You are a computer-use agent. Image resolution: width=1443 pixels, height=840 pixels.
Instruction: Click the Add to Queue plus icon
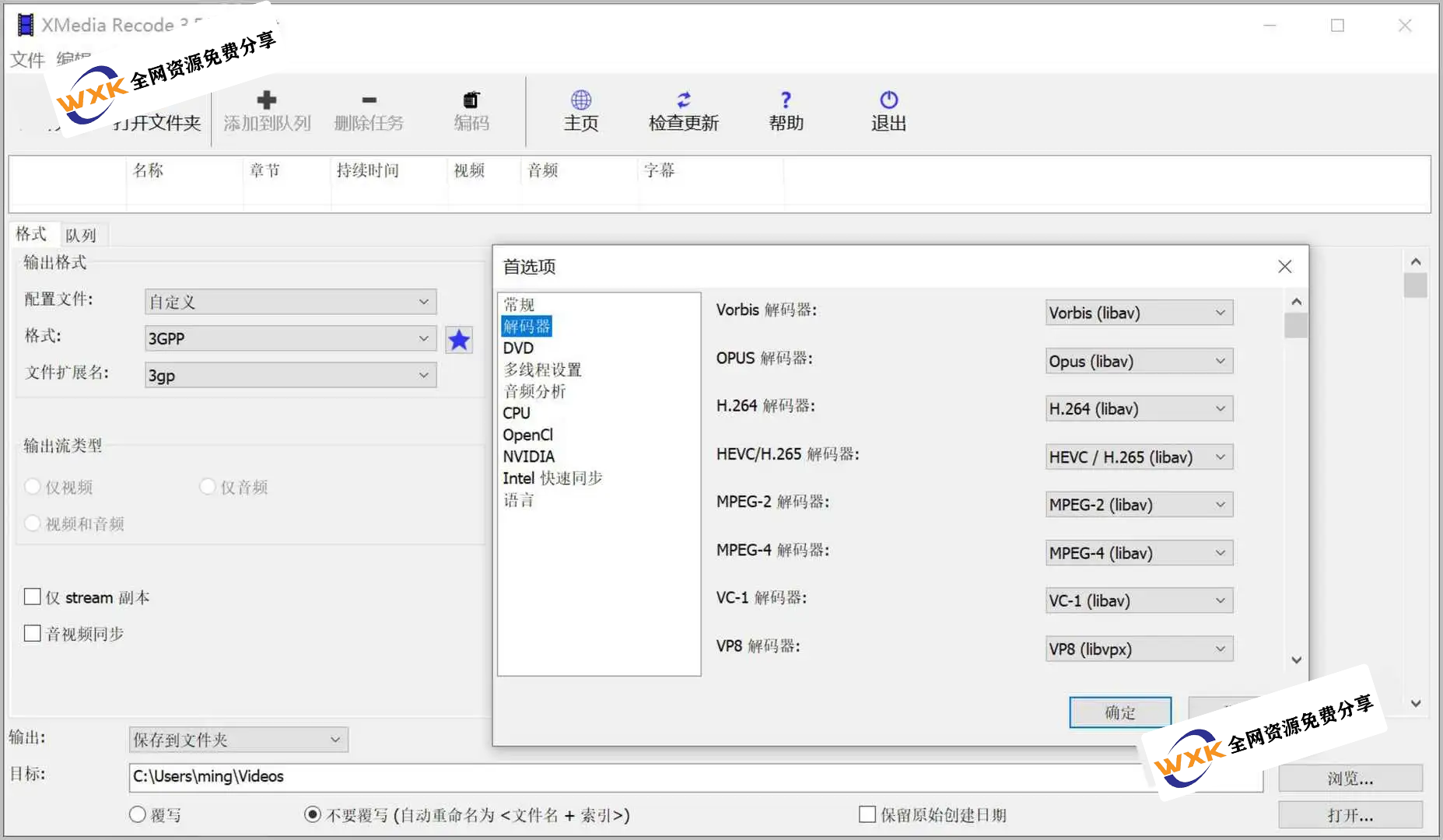tap(266, 100)
